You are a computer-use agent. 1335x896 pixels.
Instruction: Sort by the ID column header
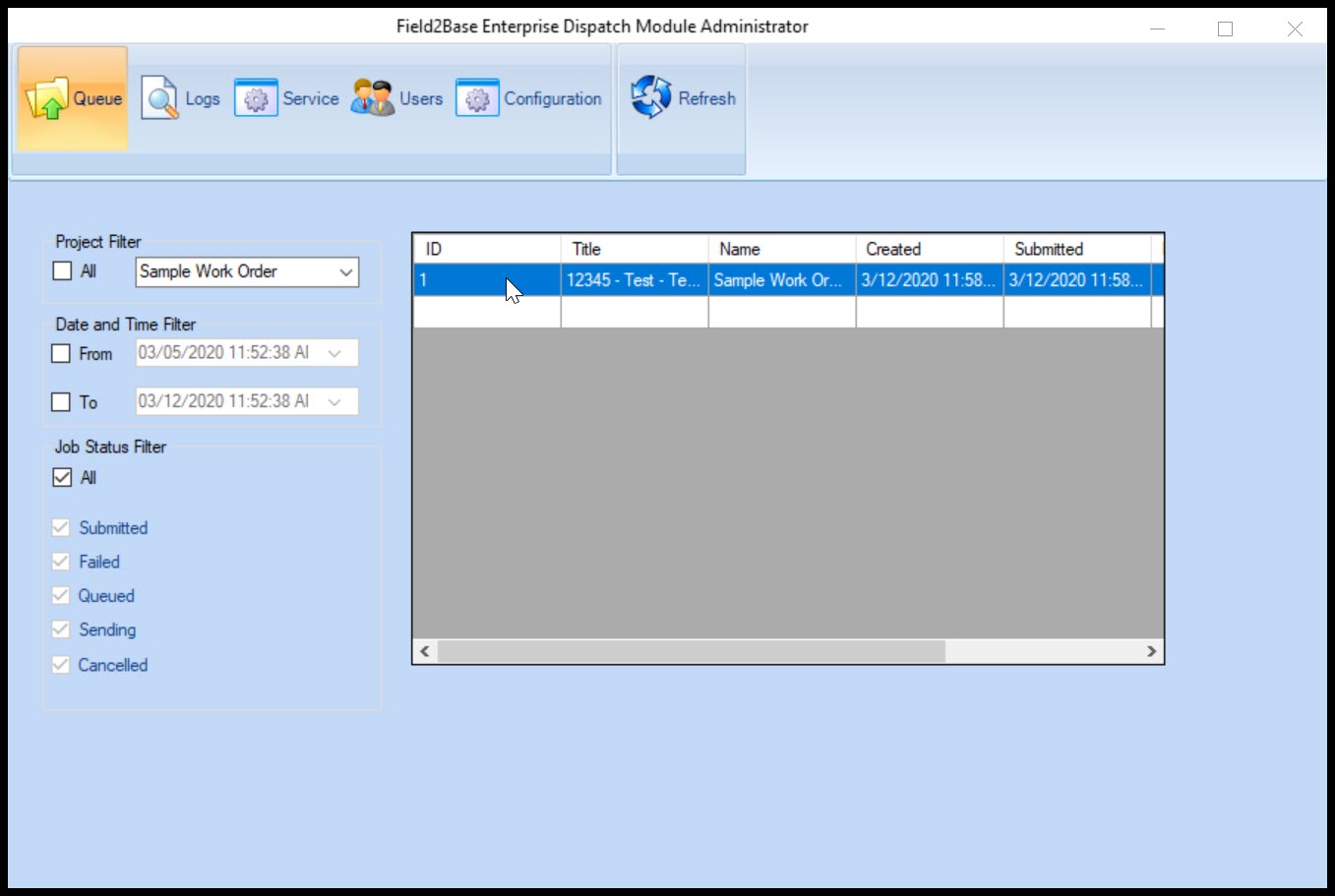click(x=487, y=249)
